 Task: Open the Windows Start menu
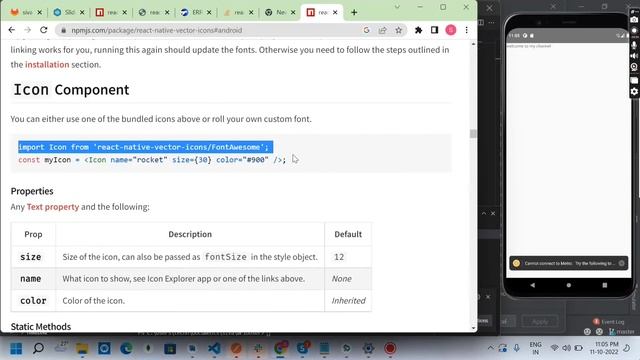tap(16, 348)
